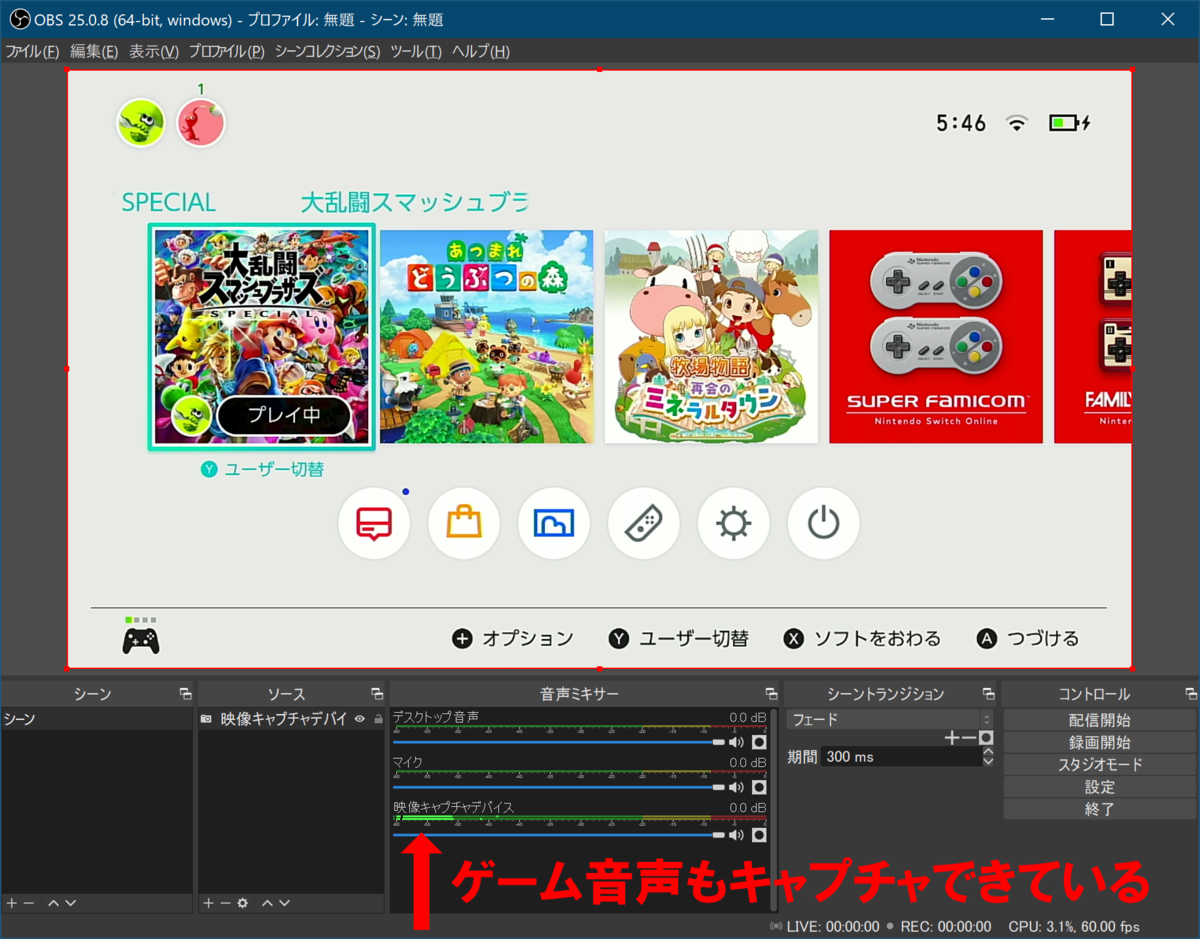The image size is (1200, 939).
Task: Undock the ソース panel with its float icon
Action: (377, 694)
